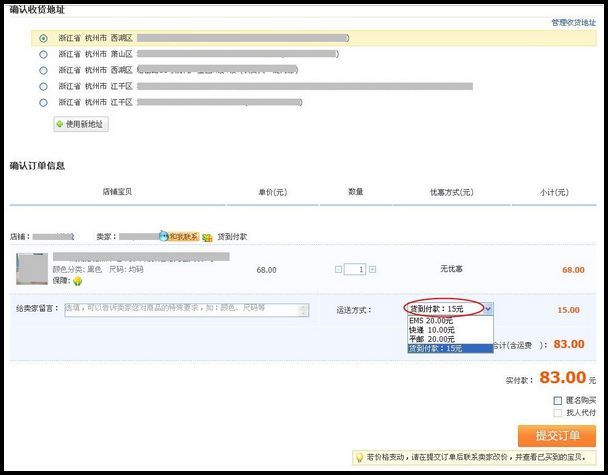The image size is (608, 475).
Task: Choose 快递 10.00元 shipping option
Action: pos(431,329)
